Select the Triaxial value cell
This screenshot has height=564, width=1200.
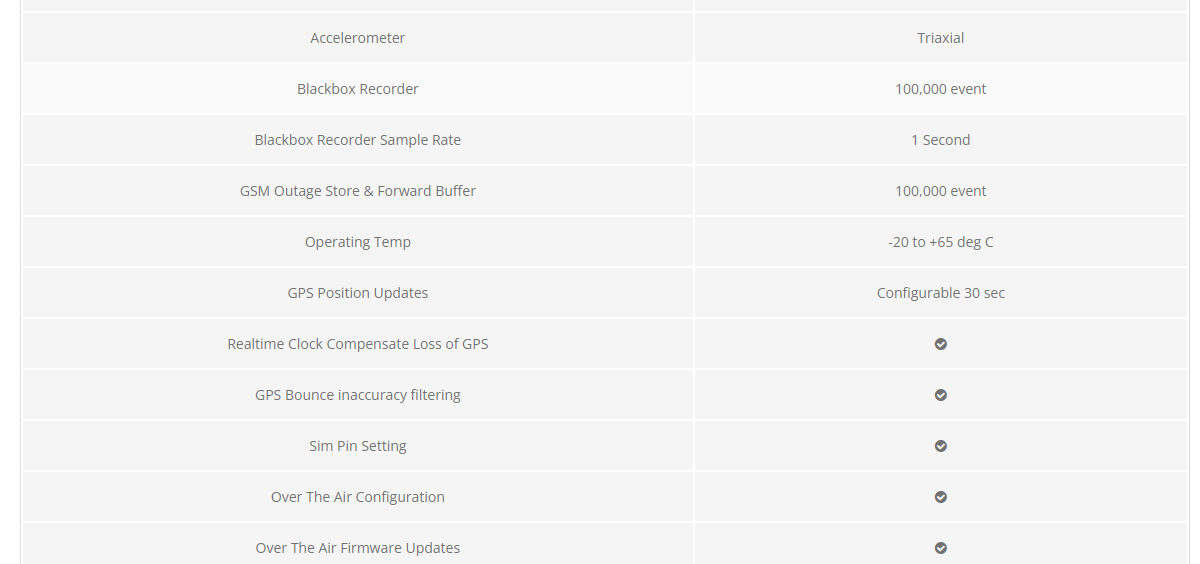tap(941, 38)
